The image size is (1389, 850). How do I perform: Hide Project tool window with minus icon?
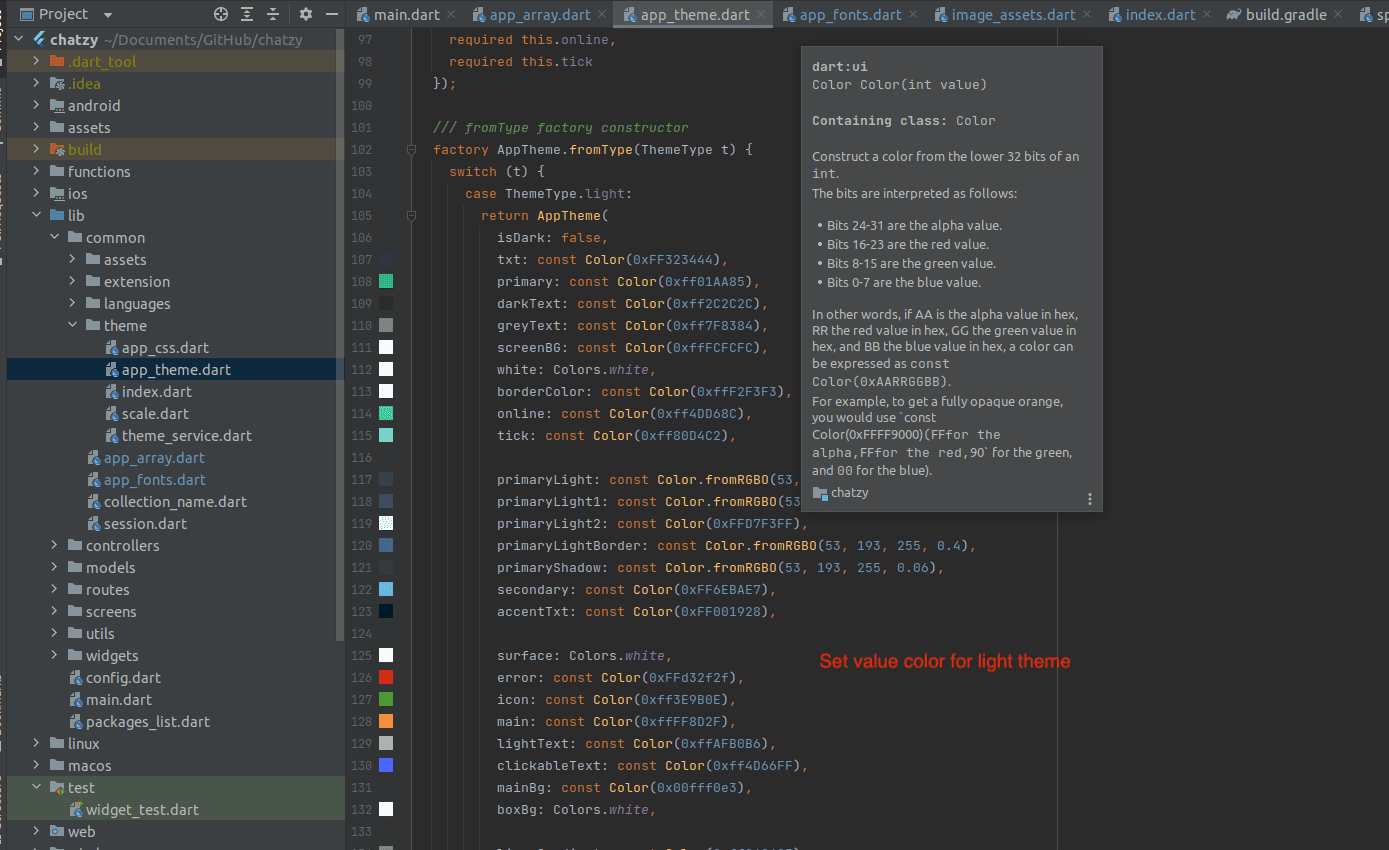(x=333, y=14)
